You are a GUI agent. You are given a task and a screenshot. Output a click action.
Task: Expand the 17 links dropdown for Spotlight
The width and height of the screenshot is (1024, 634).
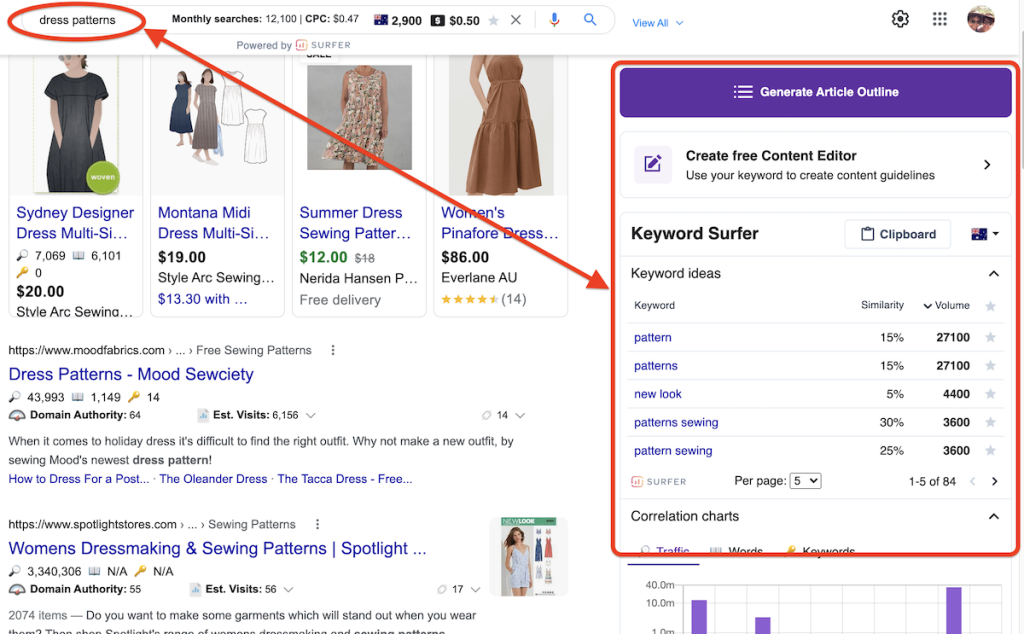coord(475,590)
